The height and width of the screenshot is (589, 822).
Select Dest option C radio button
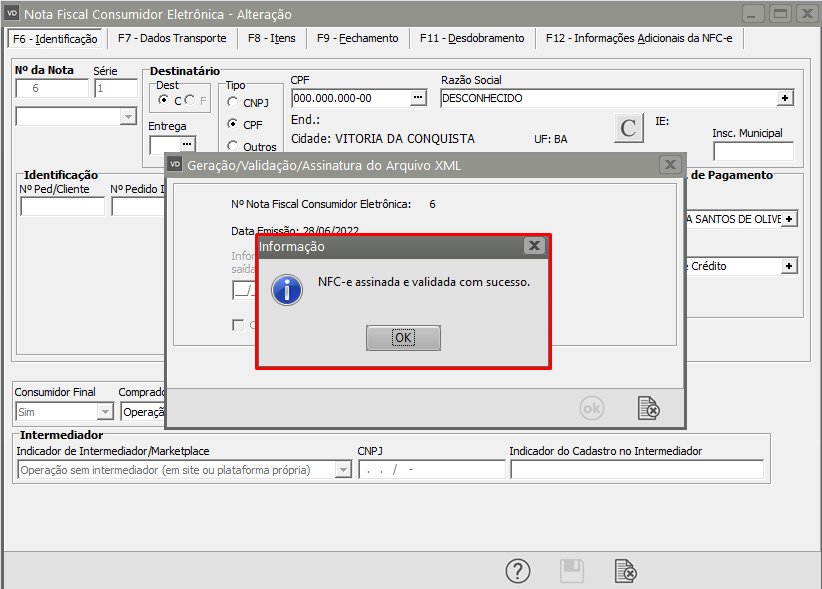(164, 100)
